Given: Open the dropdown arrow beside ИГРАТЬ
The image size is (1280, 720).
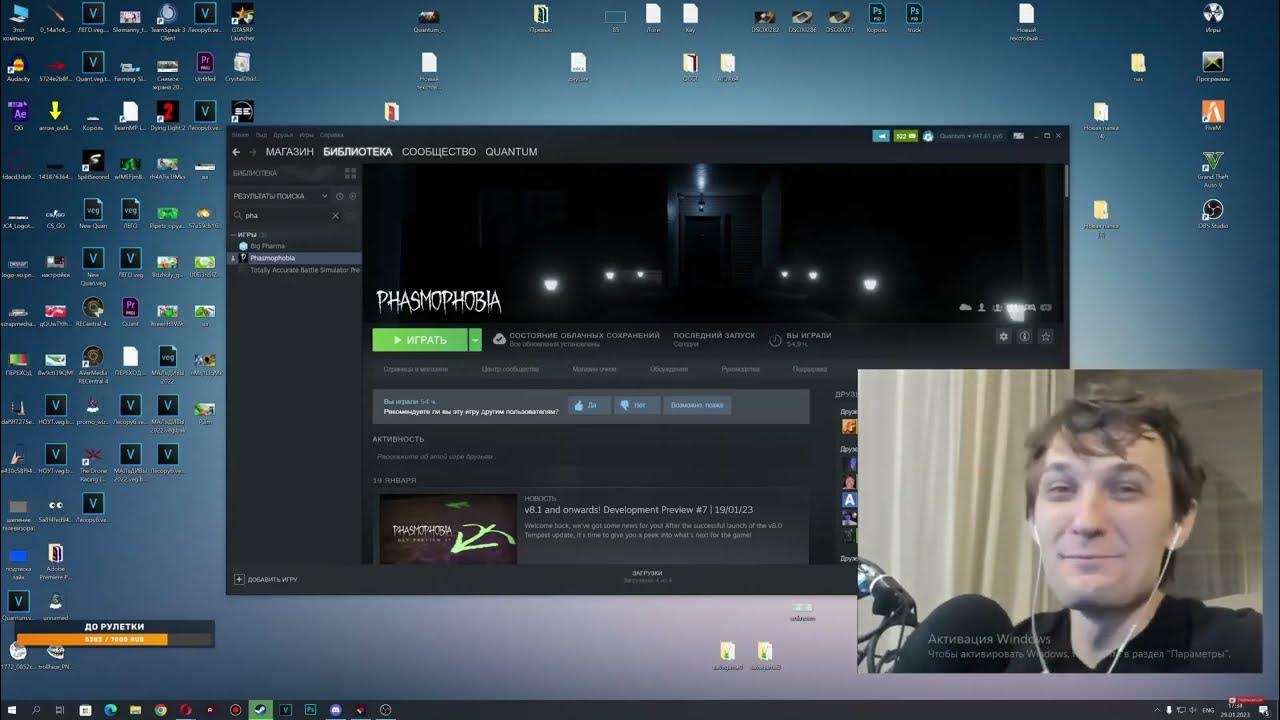Looking at the screenshot, I should click(x=475, y=340).
